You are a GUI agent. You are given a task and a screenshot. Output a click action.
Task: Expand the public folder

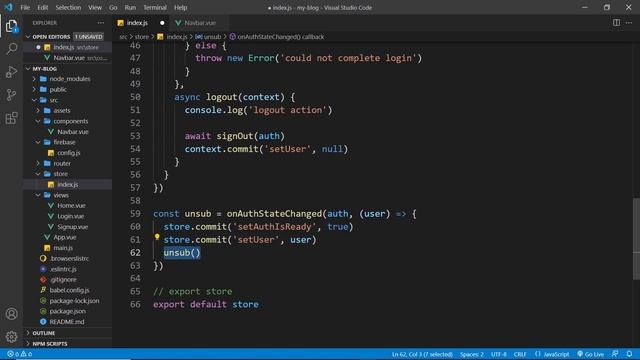pyautogui.click(x=67, y=89)
